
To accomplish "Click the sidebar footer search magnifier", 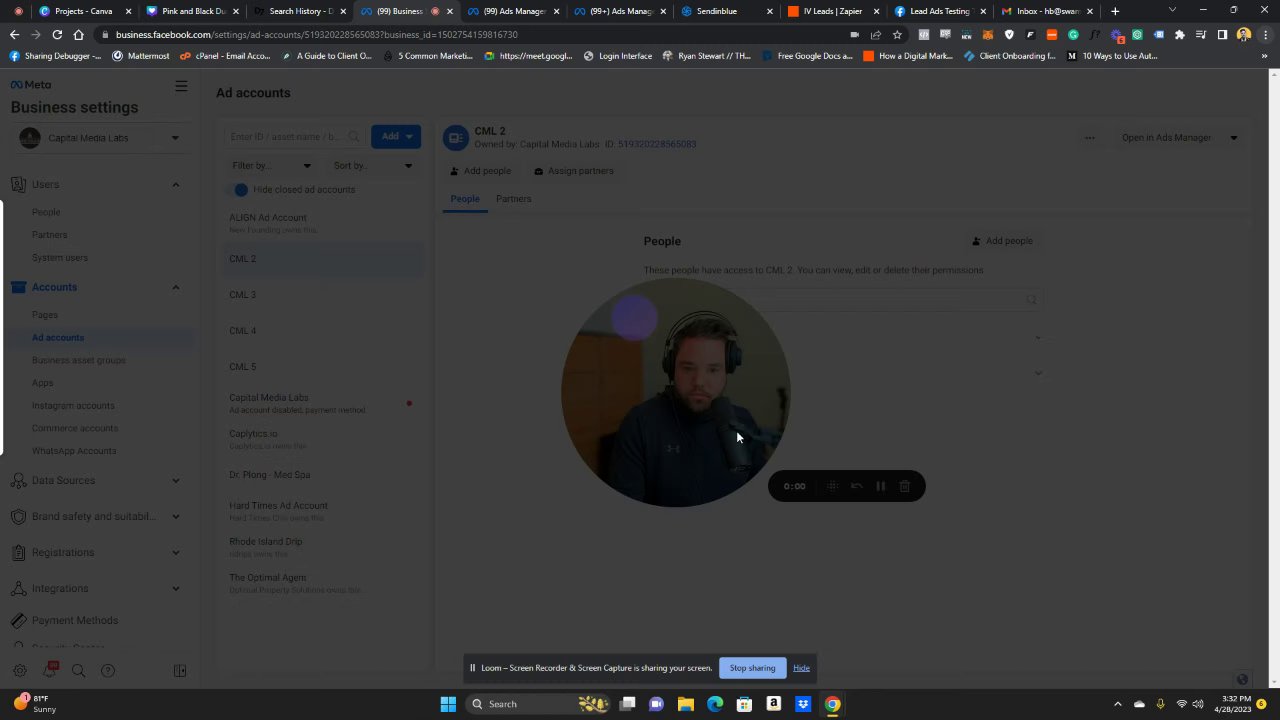I will pyautogui.click(x=78, y=671).
